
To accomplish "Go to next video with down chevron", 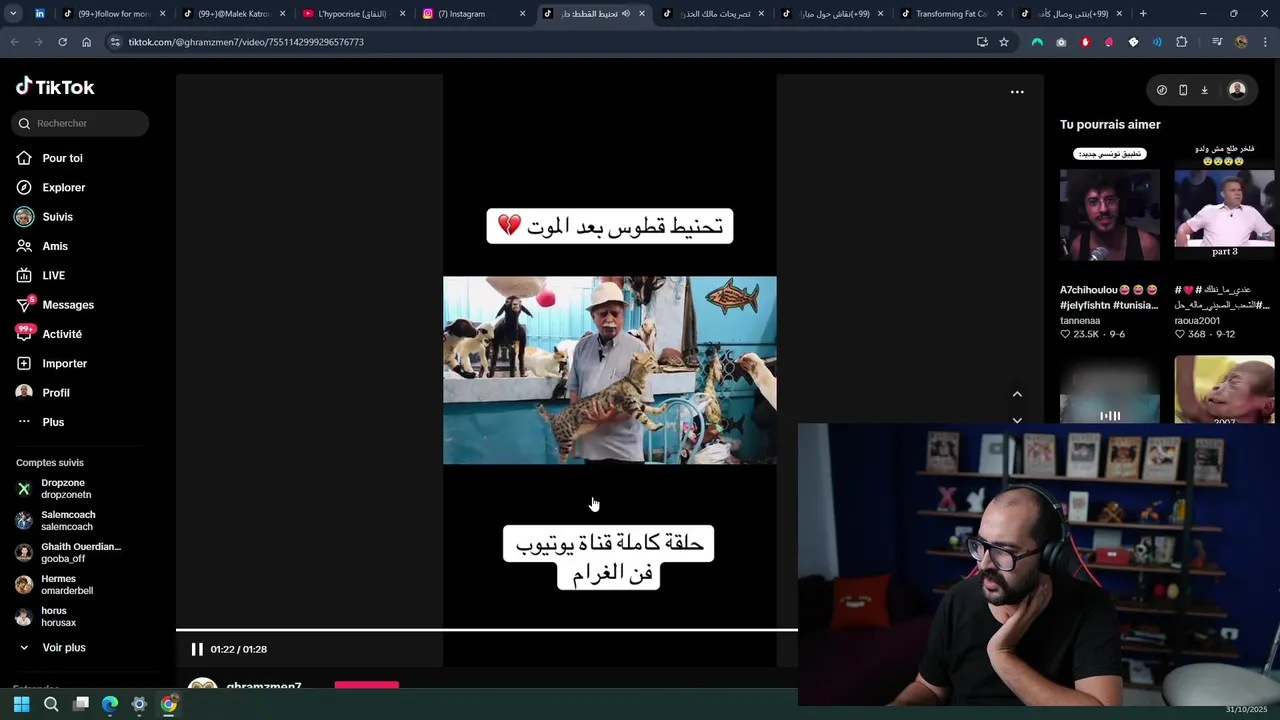I will [x=1017, y=420].
